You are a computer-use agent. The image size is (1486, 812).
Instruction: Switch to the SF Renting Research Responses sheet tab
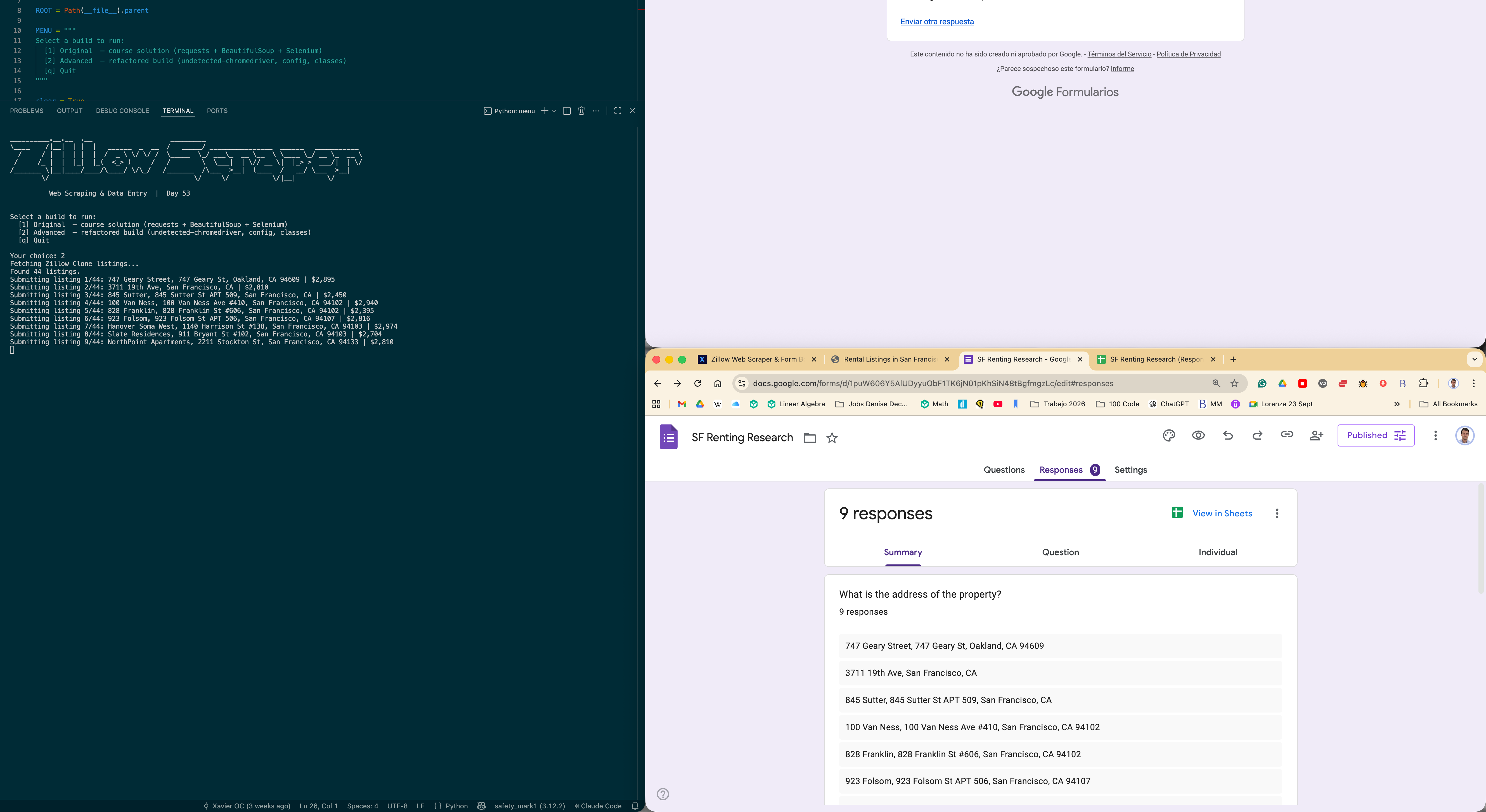tap(1156, 359)
